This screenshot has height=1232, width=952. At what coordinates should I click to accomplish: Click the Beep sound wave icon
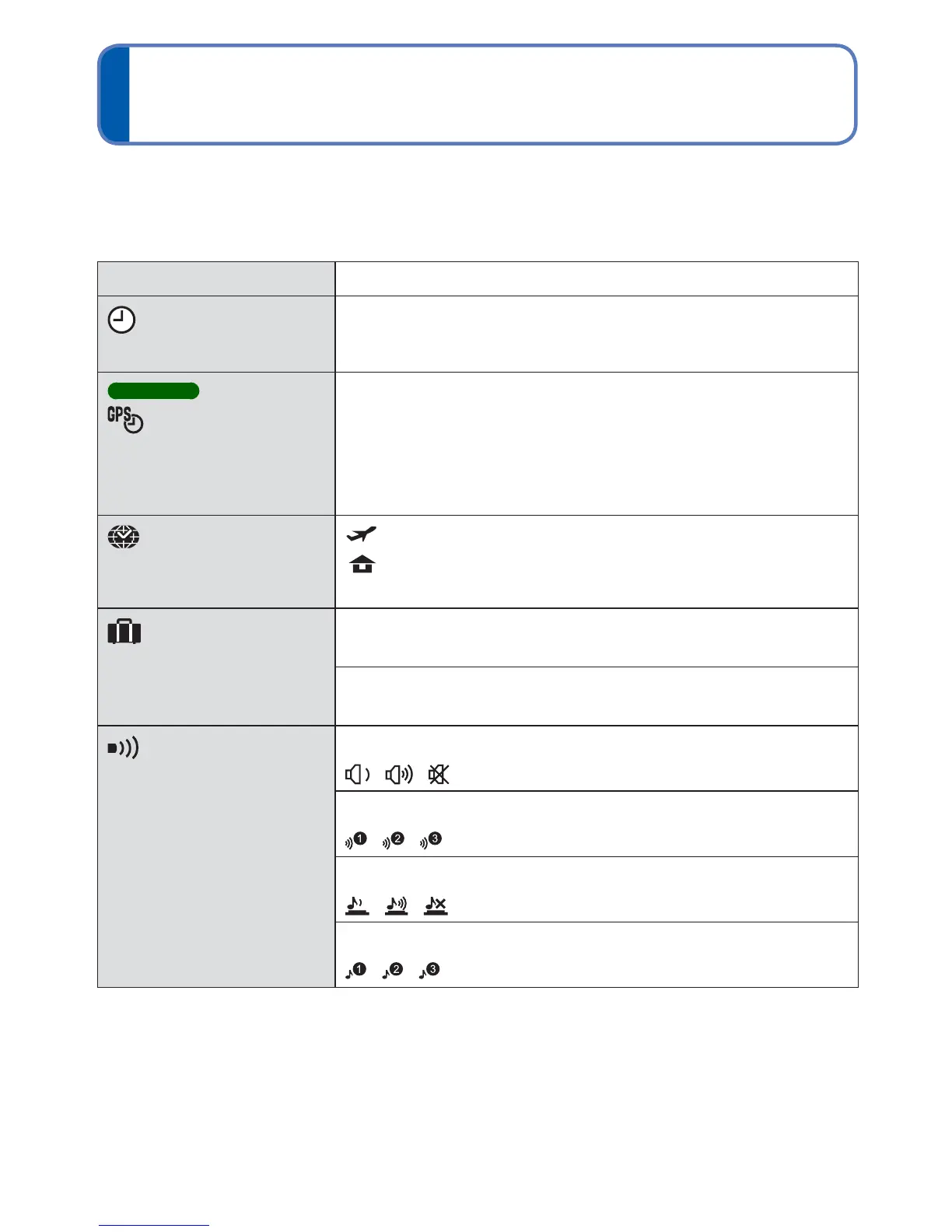pyautogui.click(x=123, y=748)
